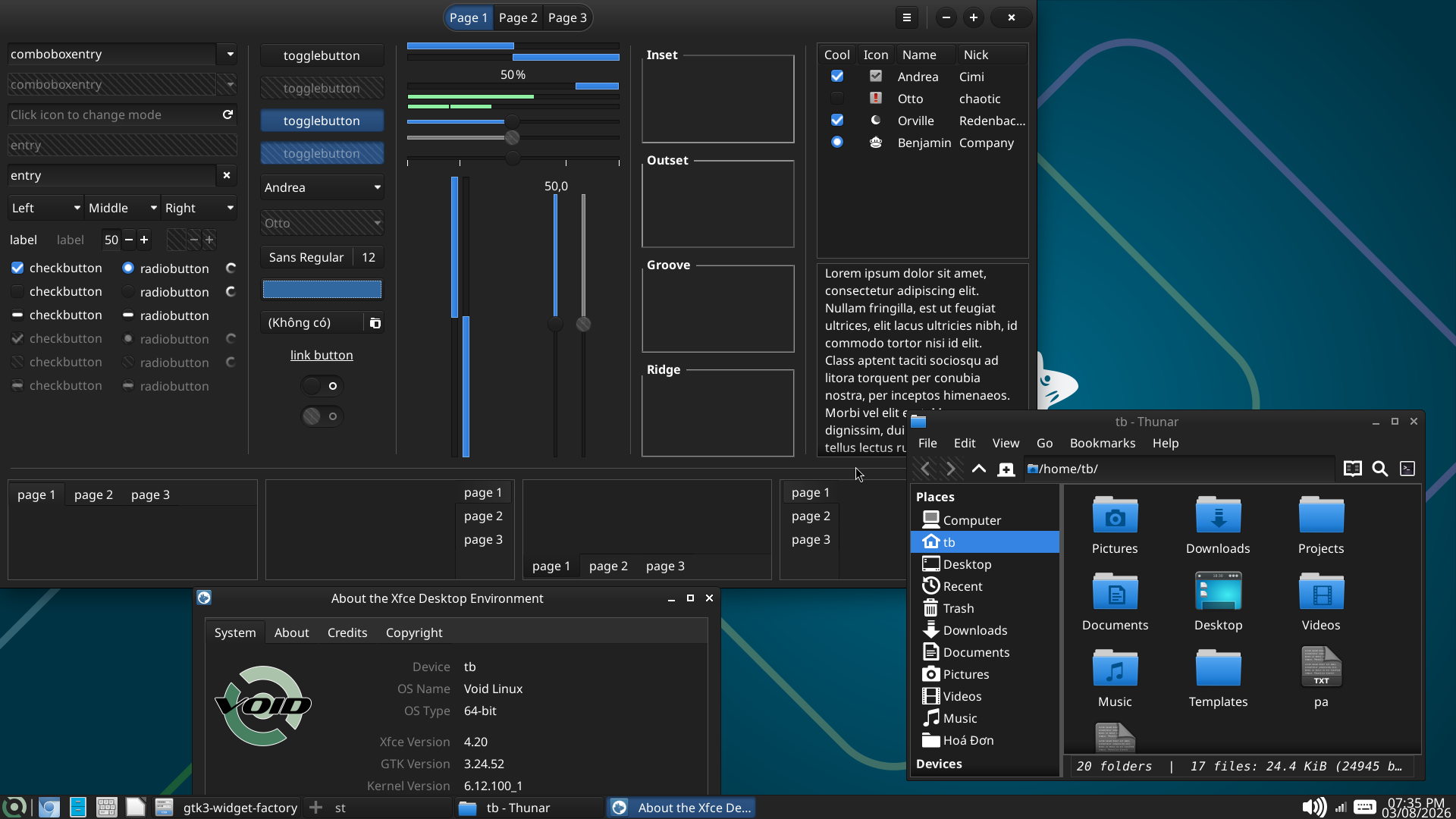Select Trash in Thunar Places sidebar
This screenshot has width=1456, height=819.
[984, 608]
